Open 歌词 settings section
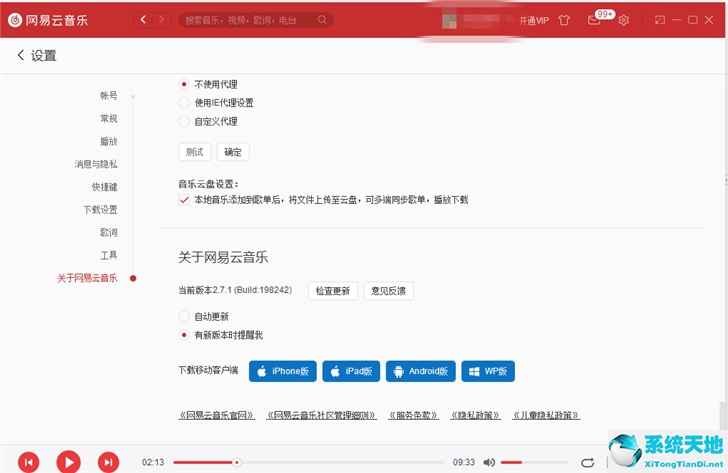Image resolution: width=728 pixels, height=473 pixels. pos(109,232)
